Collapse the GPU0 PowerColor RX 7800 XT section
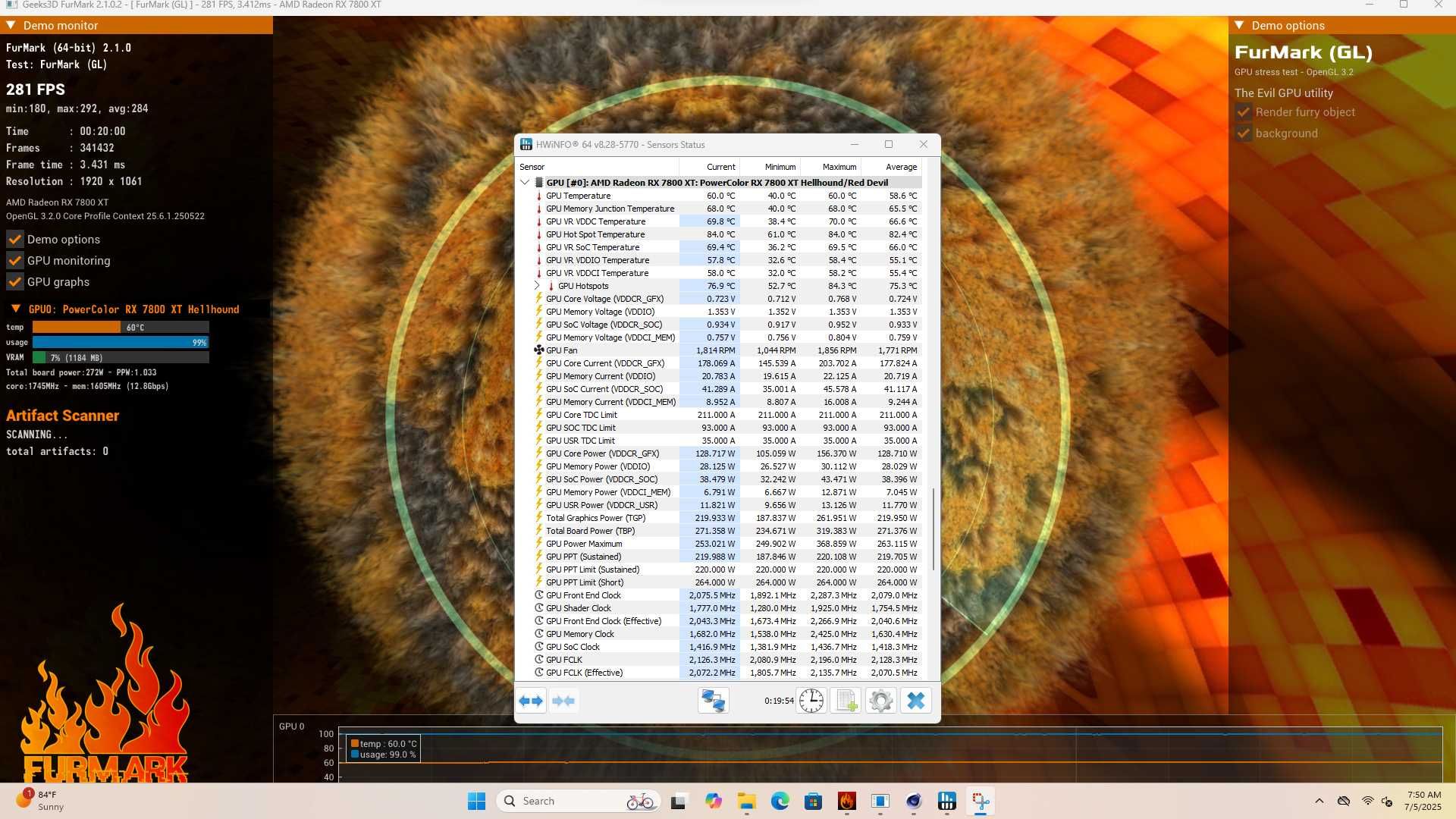 point(15,309)
